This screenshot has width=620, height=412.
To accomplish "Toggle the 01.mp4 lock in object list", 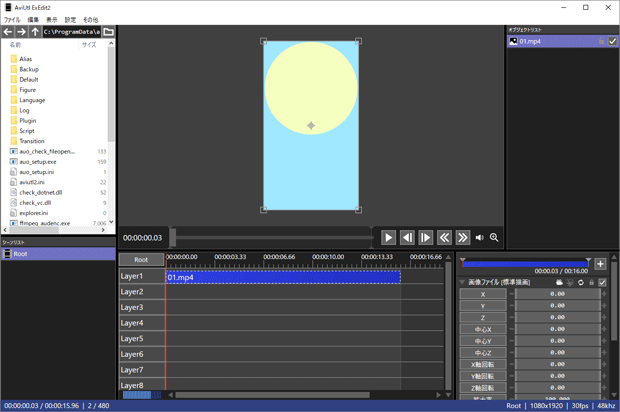I will point(601,41).
